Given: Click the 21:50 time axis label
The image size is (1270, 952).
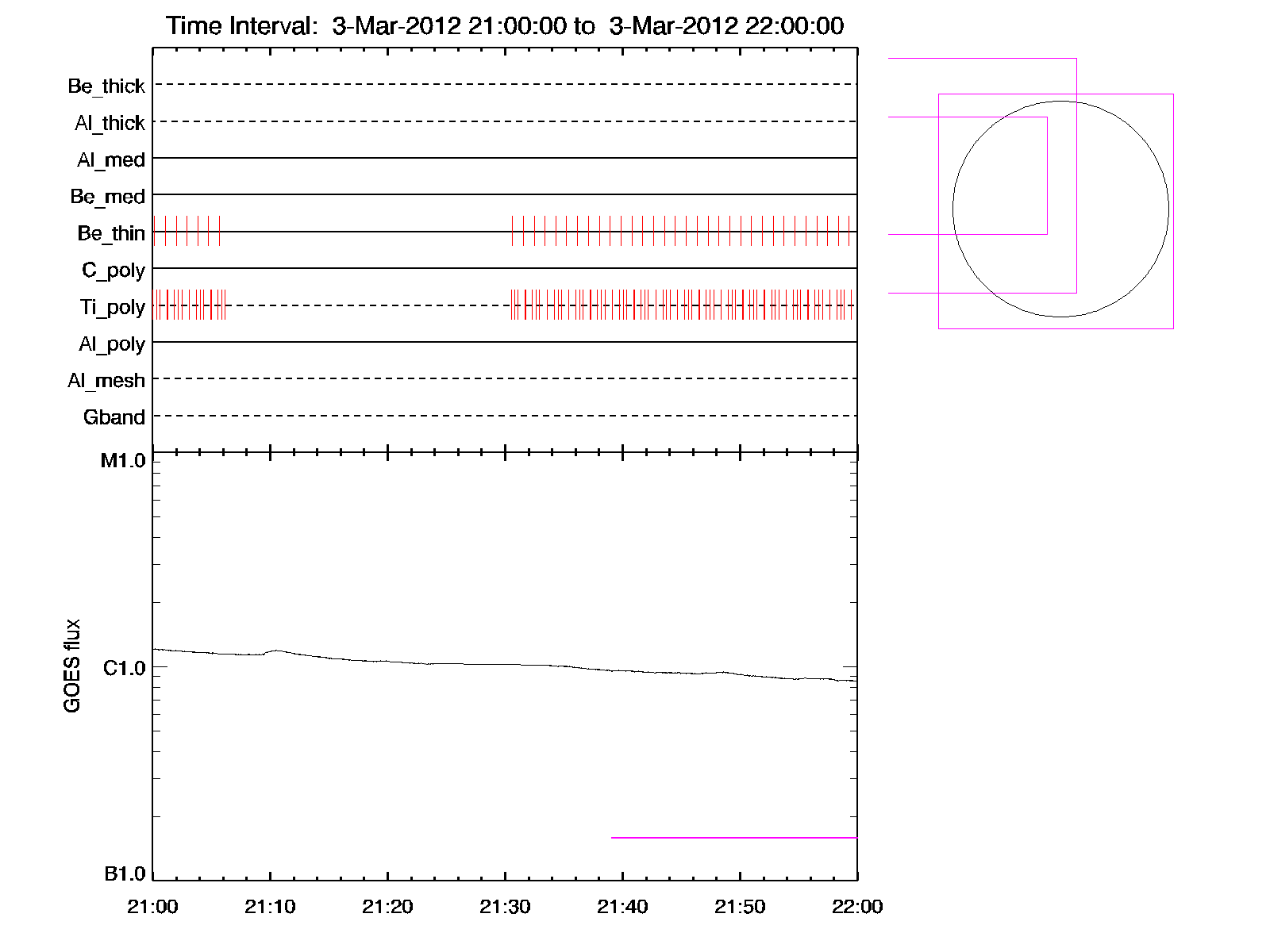Looking at the screenshot, I should click(740, 907).
